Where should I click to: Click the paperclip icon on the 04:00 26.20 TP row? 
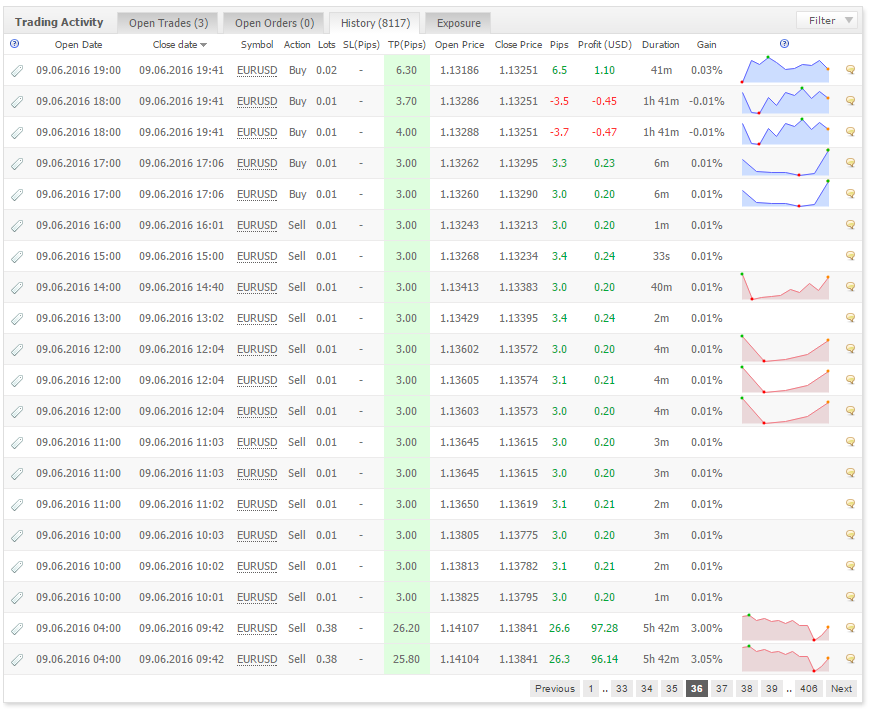17,629
